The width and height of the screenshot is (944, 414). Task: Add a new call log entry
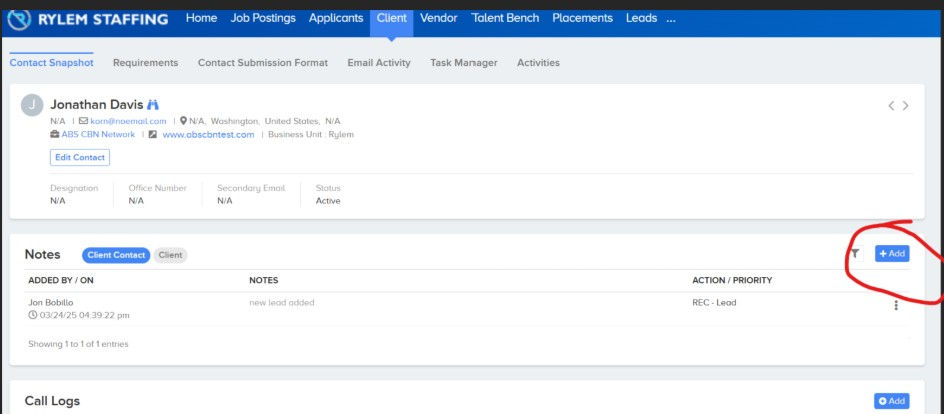(x=892, y=401)
